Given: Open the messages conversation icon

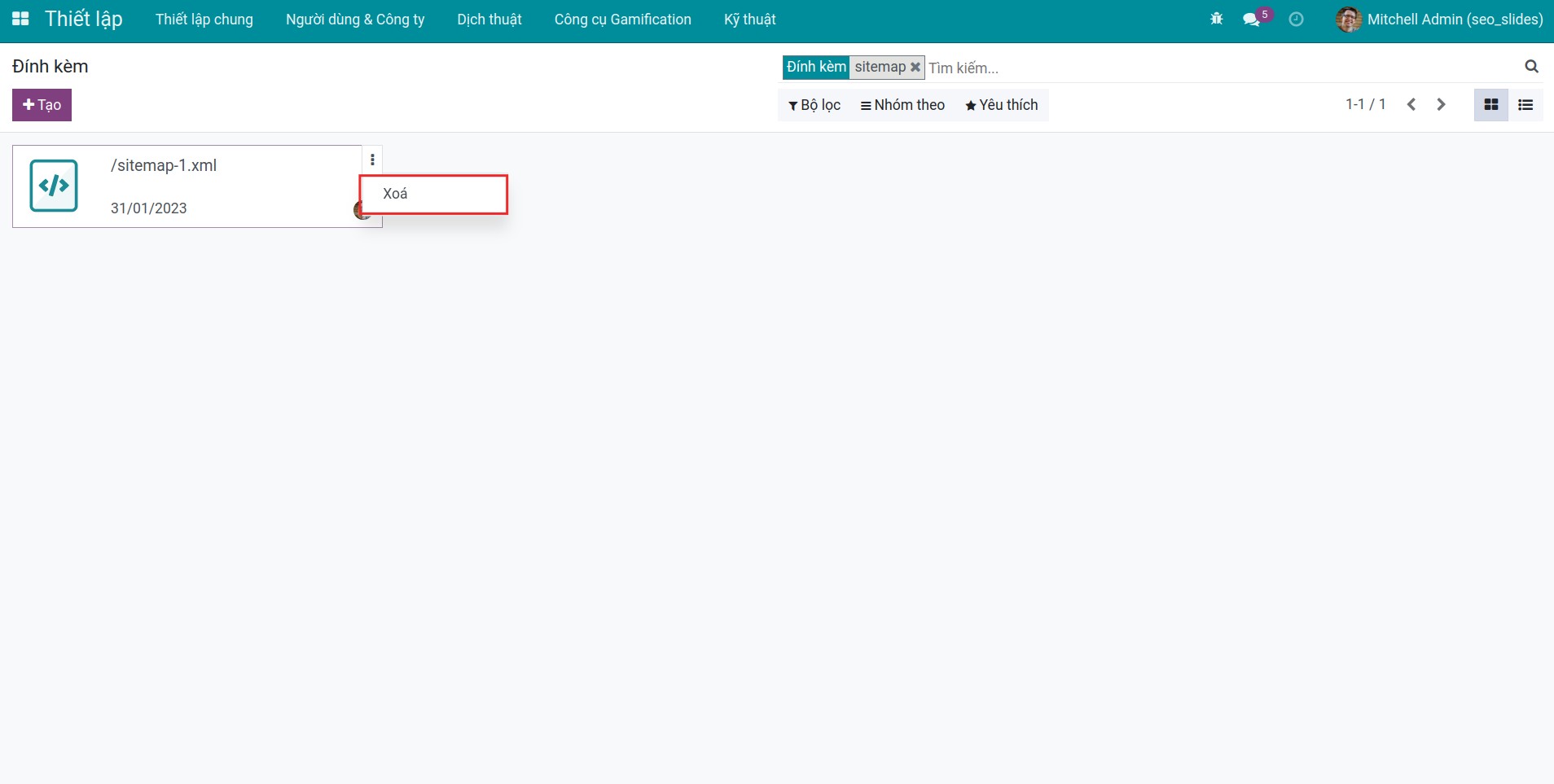Looking at the screenshot, I should pyautogui.click(x=1251, y=20).
